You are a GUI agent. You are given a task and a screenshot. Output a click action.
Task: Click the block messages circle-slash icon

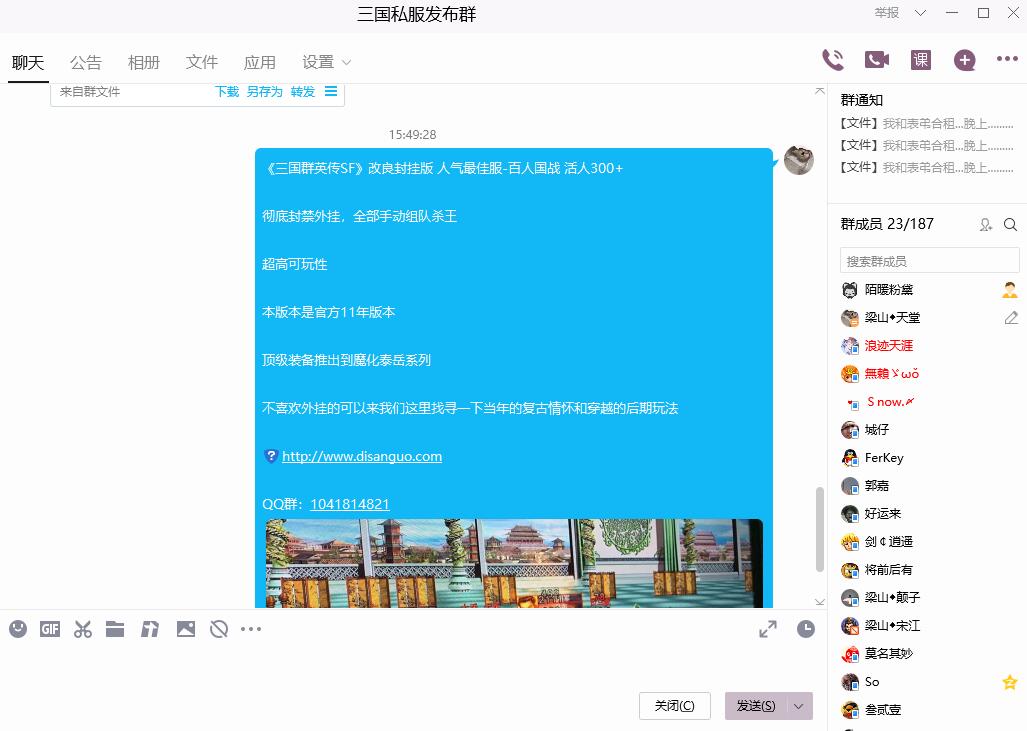pos(219,629)
